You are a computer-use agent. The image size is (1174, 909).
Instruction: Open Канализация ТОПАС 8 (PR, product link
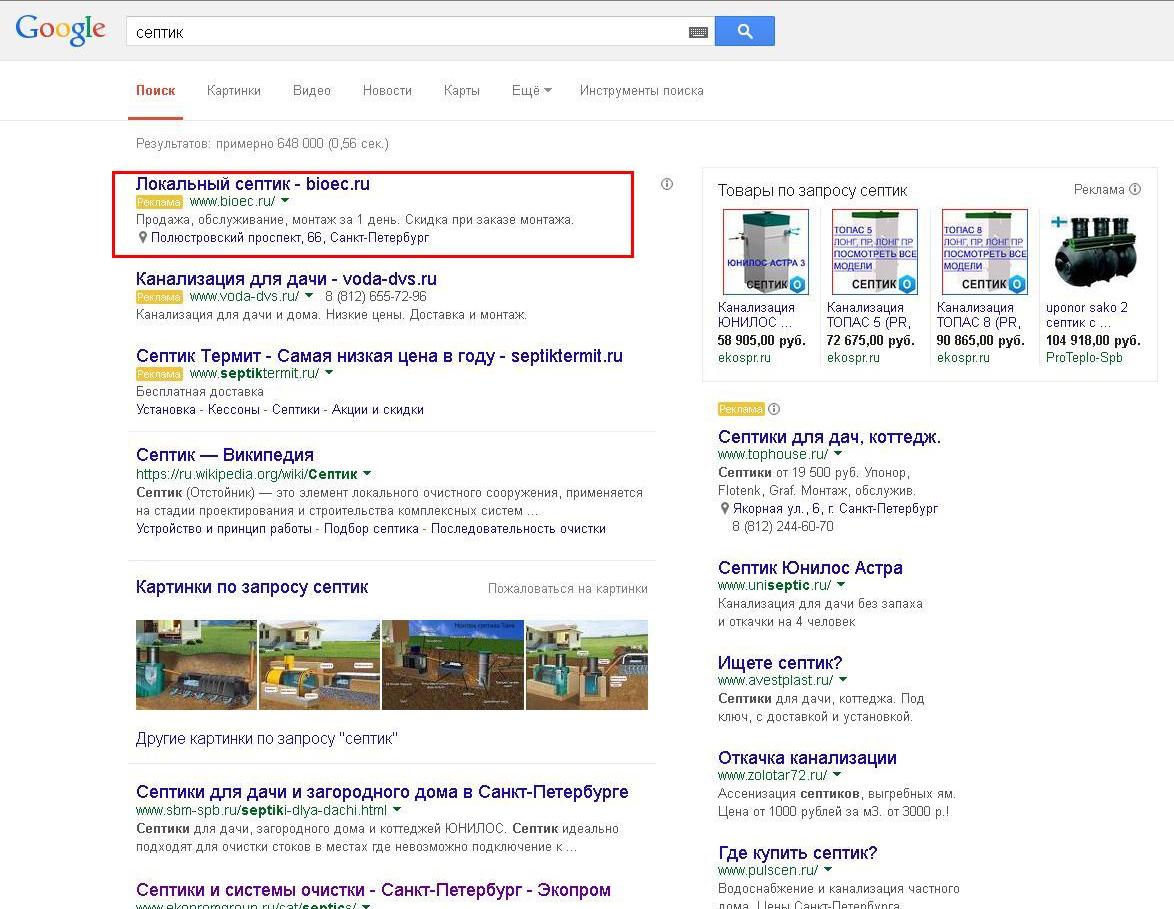[979, 314]
